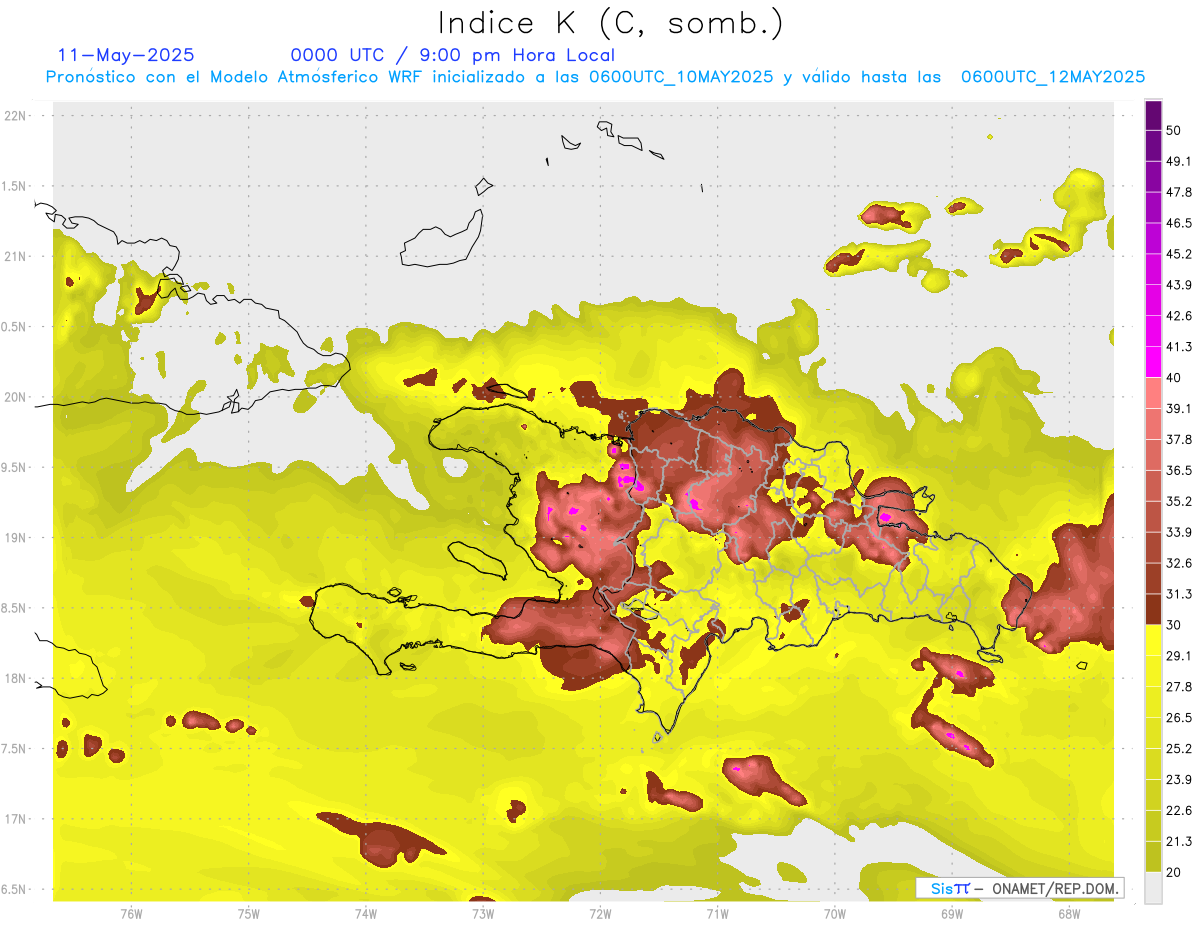Click the dark purple colorbar swatch at 50
The width and height of the screenshot is (1200, 927).
tap(1154, 116)
